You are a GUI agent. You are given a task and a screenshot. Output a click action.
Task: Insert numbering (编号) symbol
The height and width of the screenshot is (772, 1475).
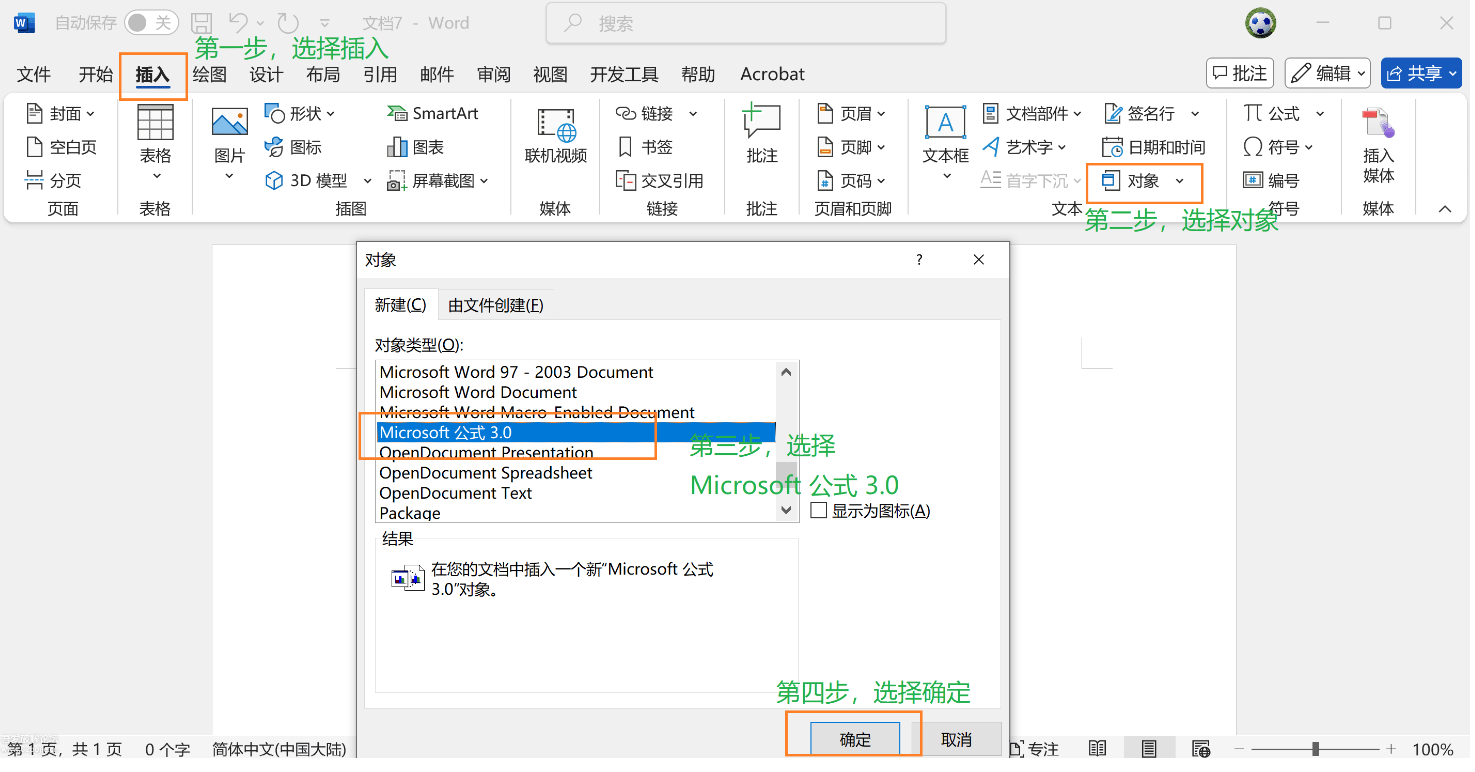pos(1271,181)
